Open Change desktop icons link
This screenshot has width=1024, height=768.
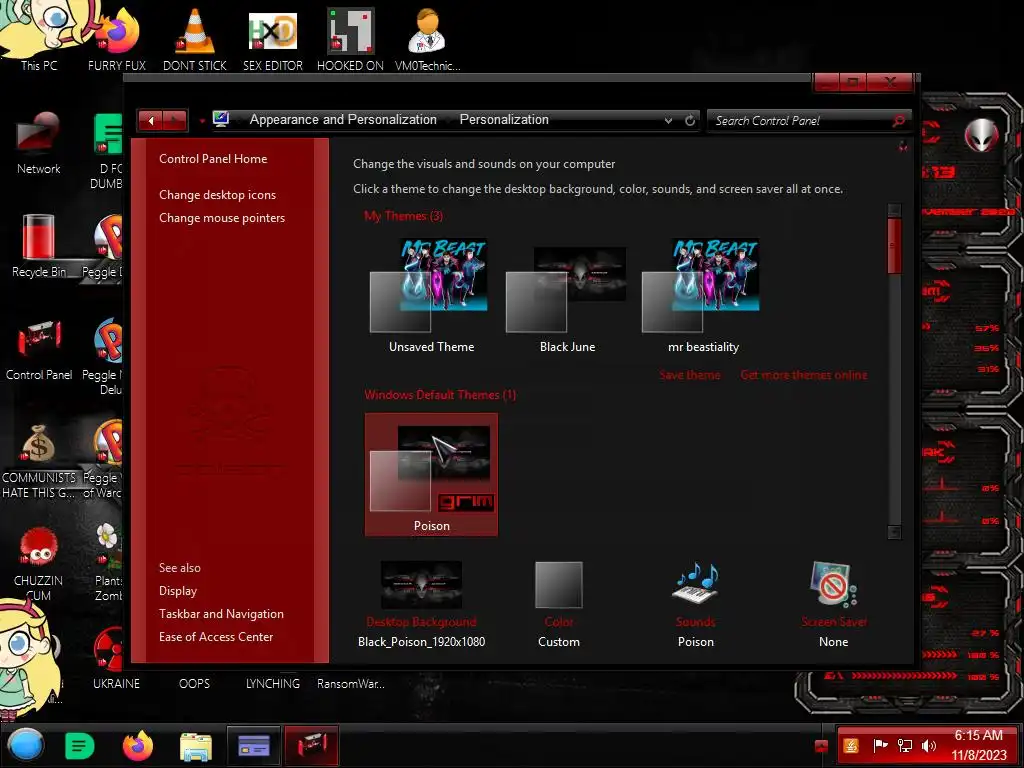click(217, 195)
